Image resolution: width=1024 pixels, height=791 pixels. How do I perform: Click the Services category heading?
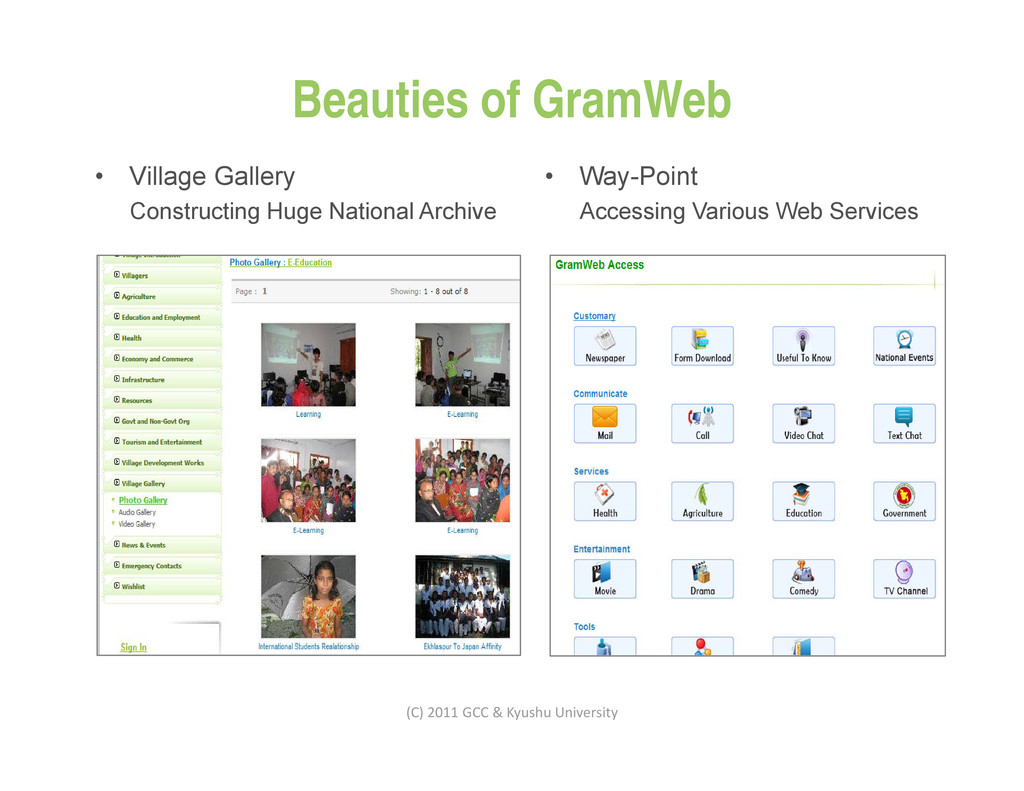[591, 472]
